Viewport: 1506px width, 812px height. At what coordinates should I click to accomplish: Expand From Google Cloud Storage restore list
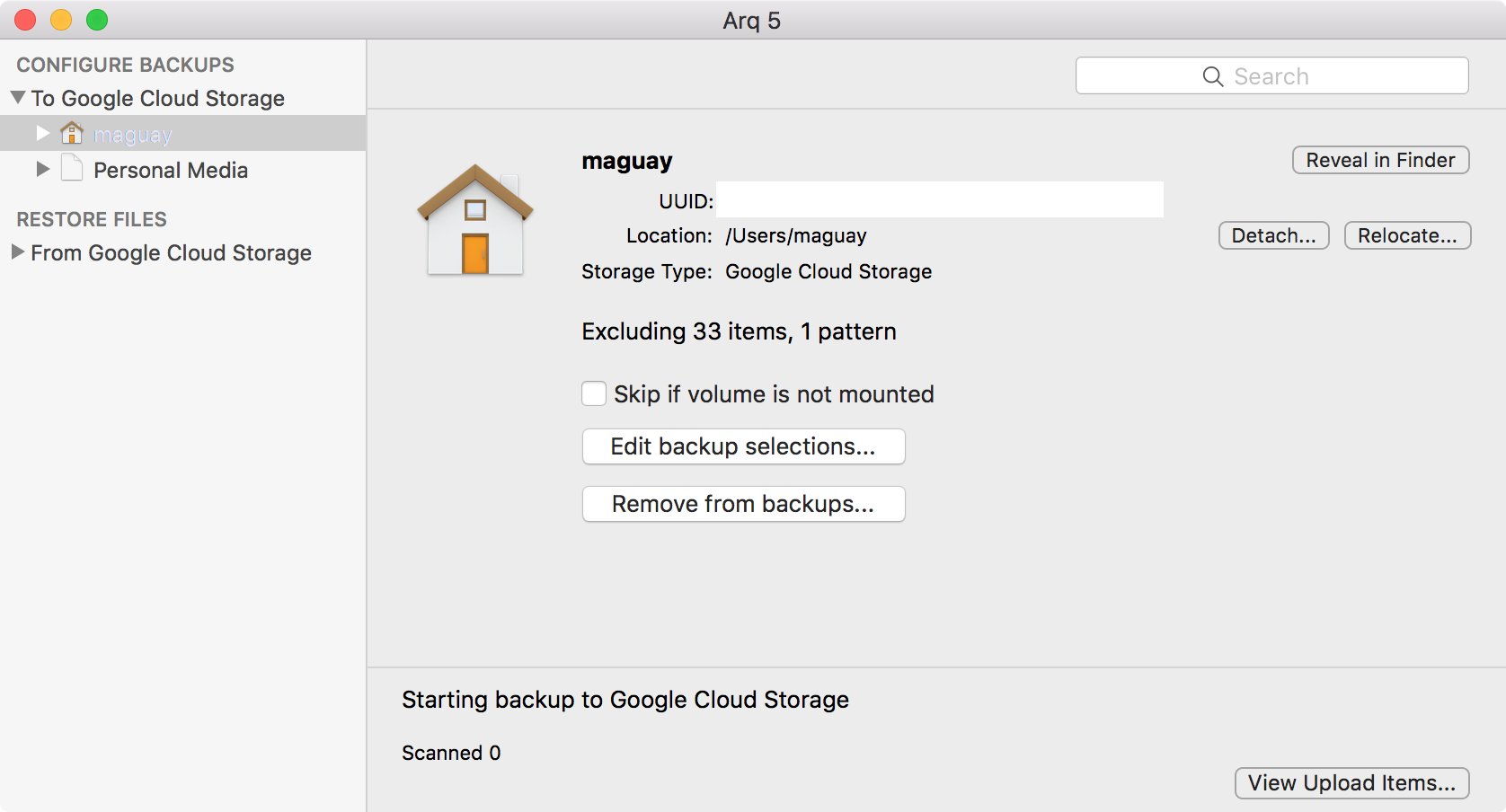[18, 252]
